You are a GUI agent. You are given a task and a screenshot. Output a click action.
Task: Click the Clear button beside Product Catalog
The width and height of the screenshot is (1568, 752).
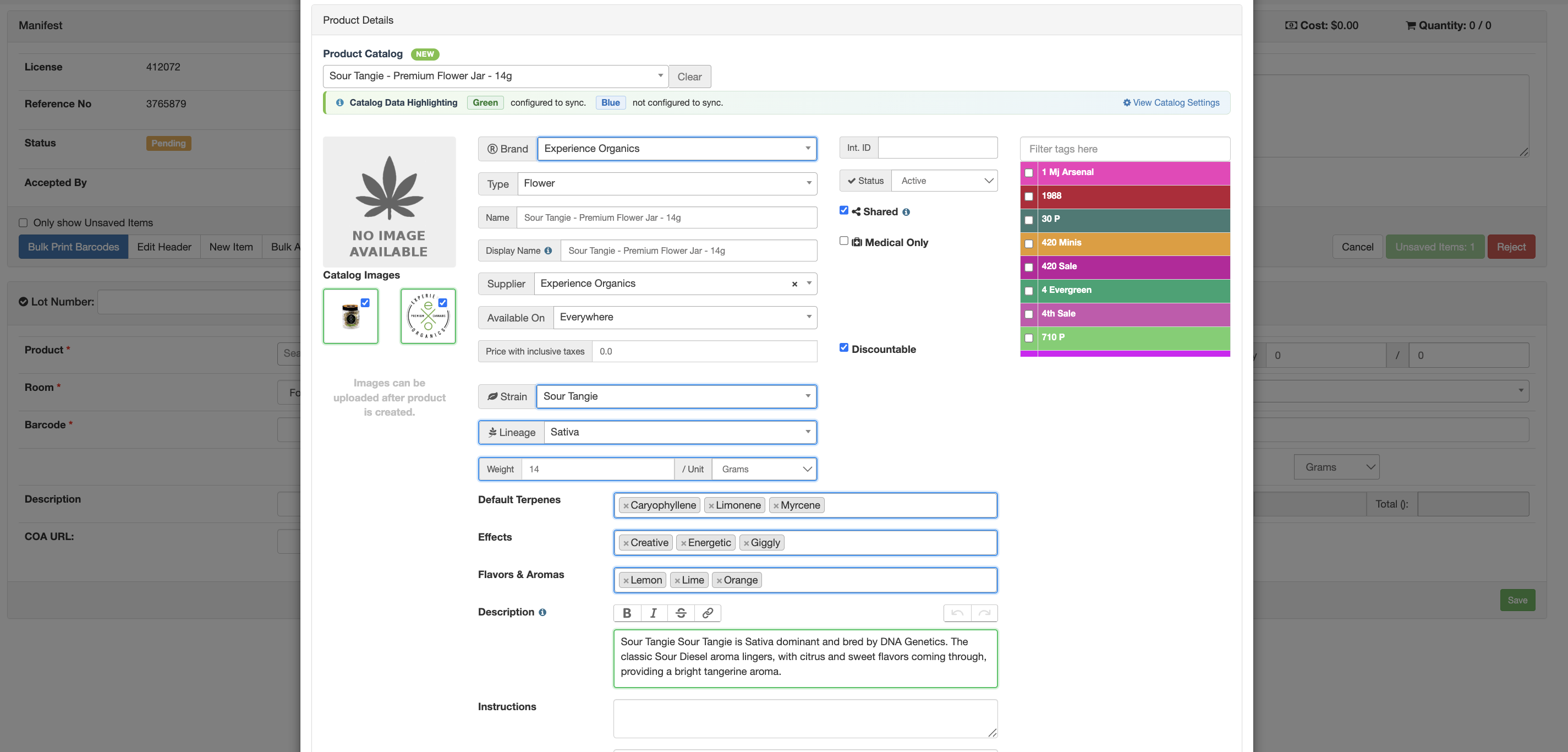tap(690, 77)
